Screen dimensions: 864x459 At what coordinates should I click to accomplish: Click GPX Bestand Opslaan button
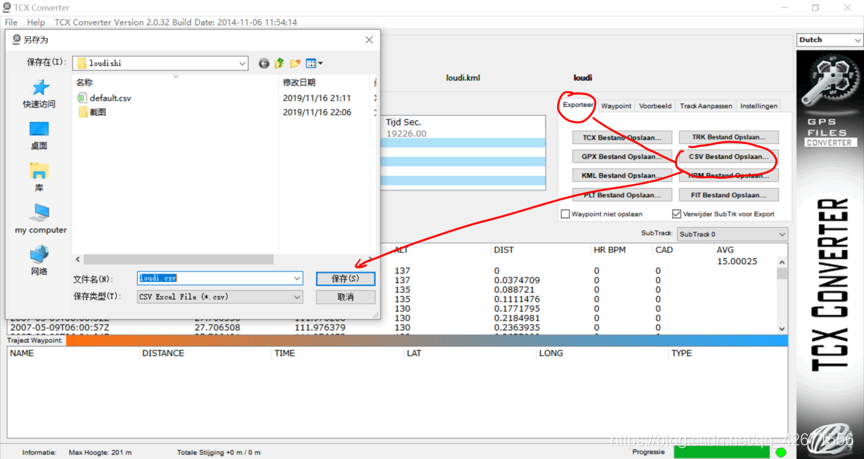(623, 156)
